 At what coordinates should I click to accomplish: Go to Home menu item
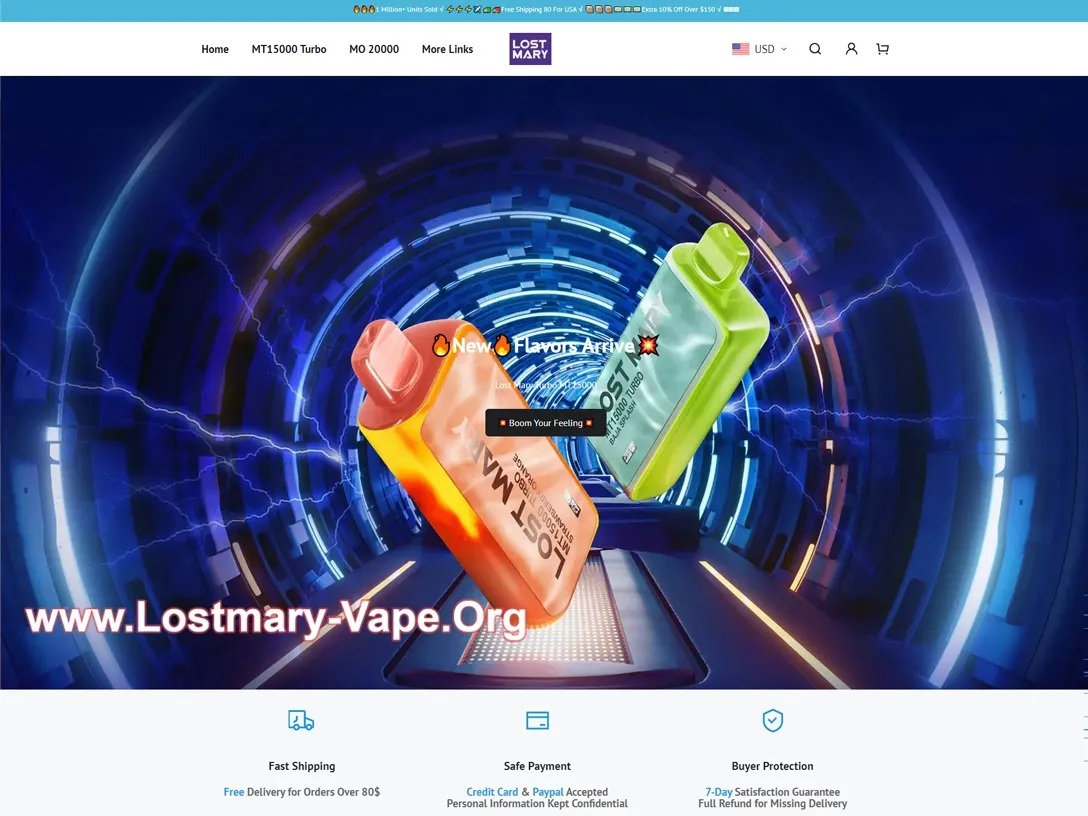click(215, 49)
